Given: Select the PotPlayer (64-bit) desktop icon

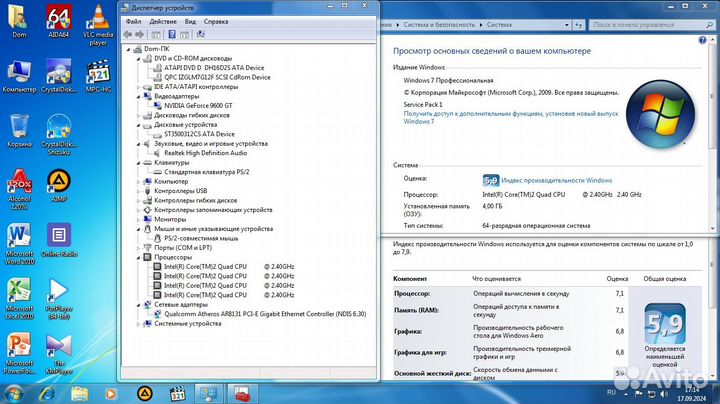Looking at the screenshot, I should click(59, 298).
